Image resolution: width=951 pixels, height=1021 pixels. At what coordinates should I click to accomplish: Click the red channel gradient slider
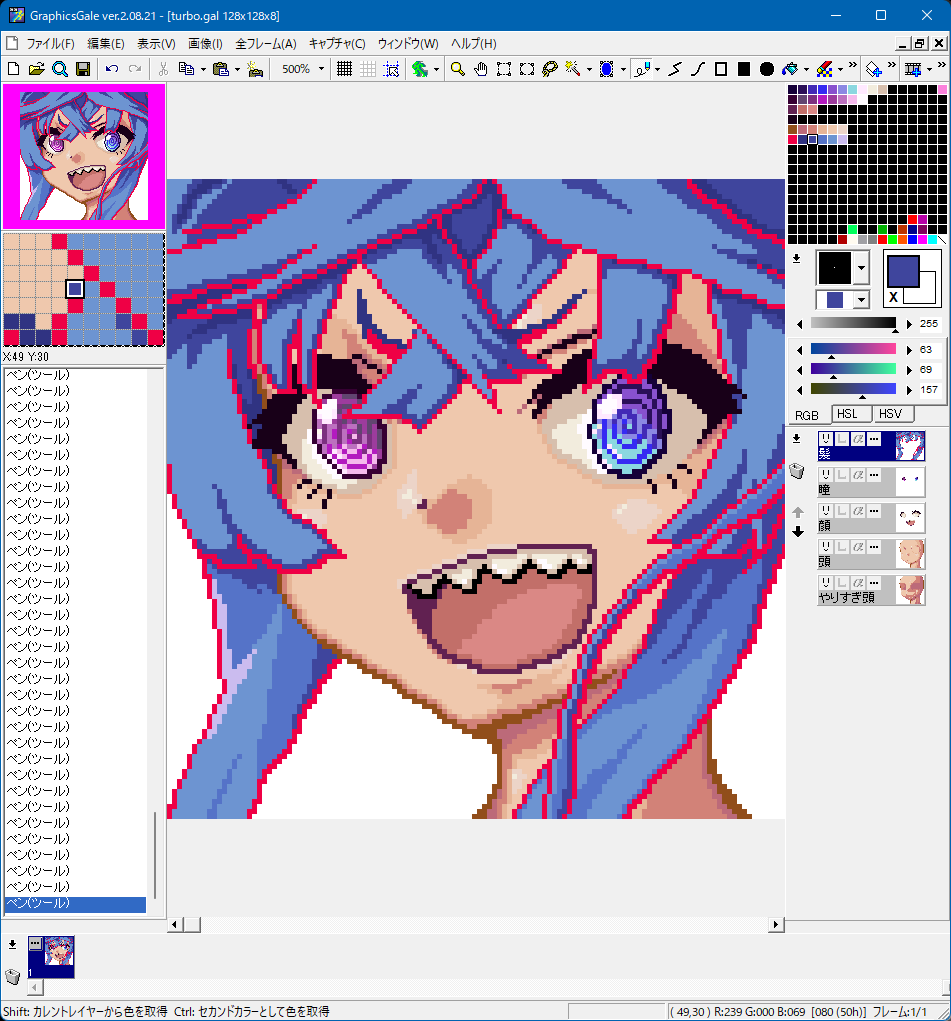[x=853, y=349]
